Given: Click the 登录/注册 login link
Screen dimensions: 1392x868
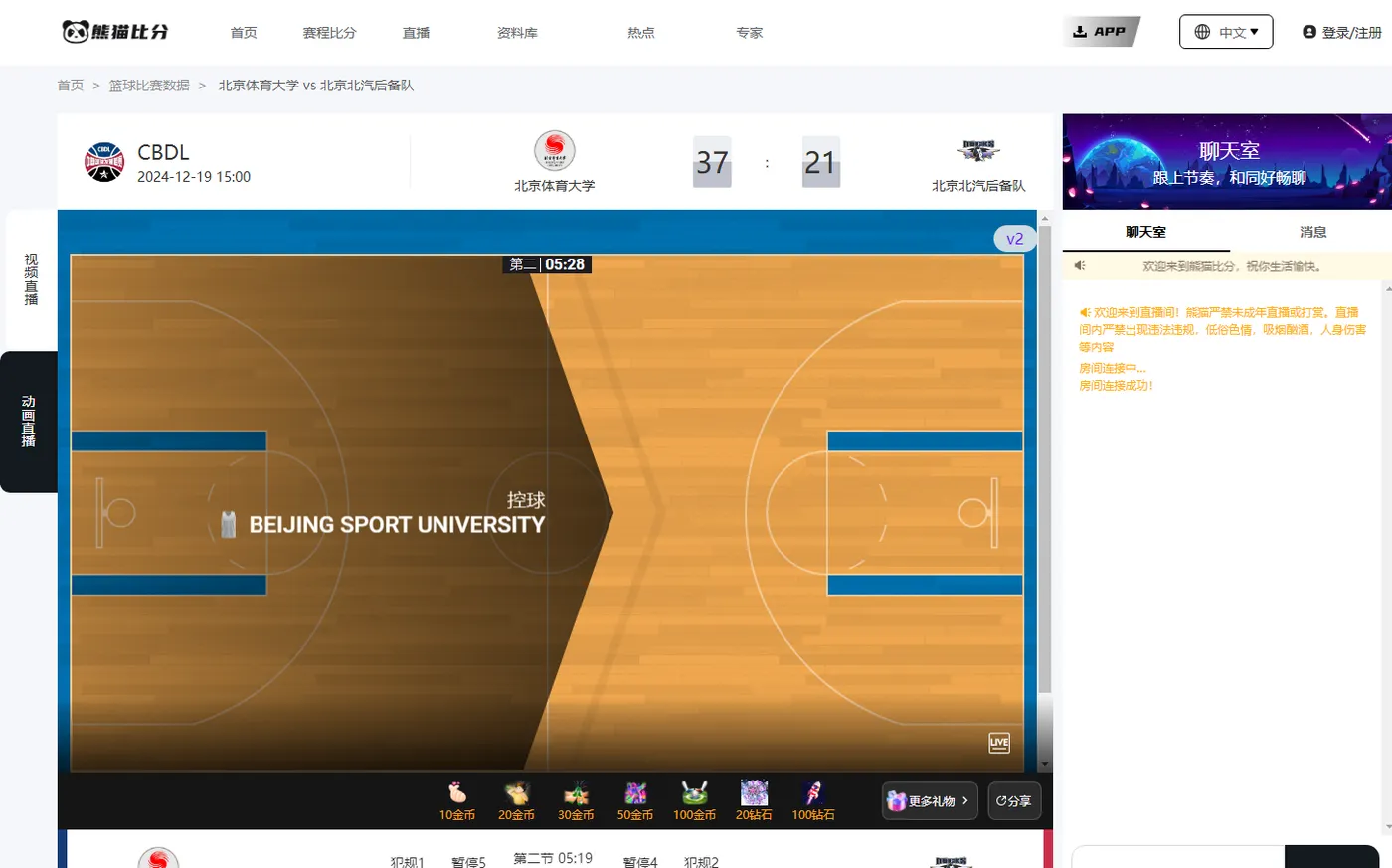Looking at the screenshot, I should tap(1351, 33).
